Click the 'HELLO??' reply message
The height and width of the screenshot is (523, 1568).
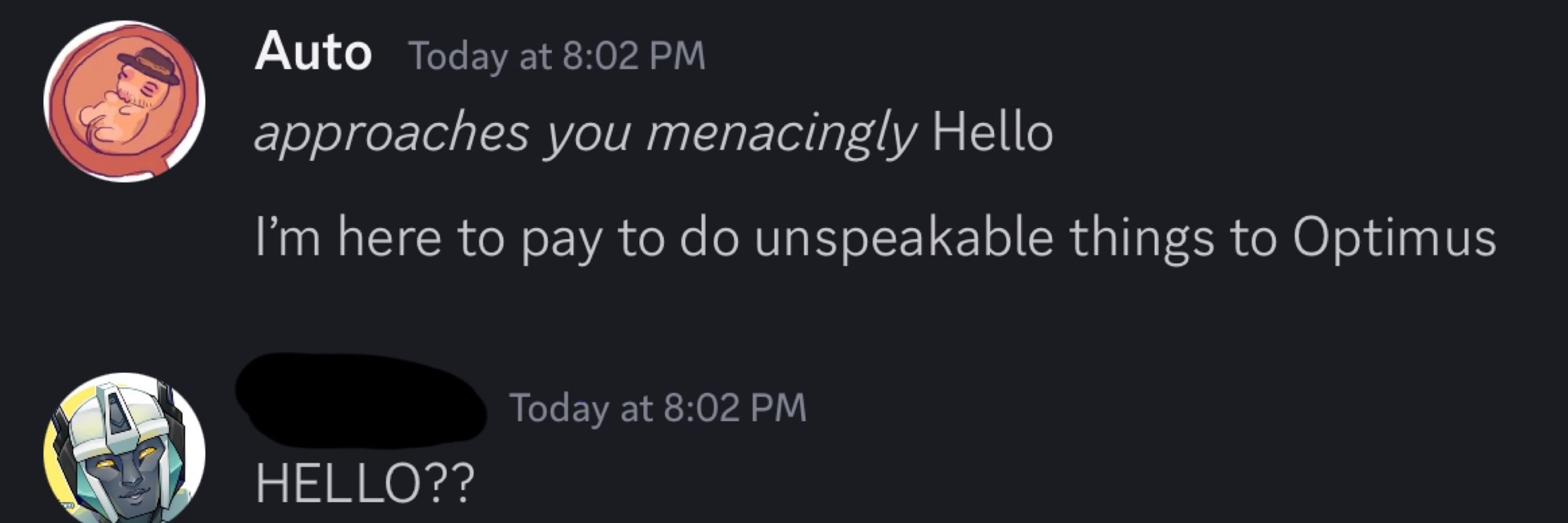coord(365,483)
